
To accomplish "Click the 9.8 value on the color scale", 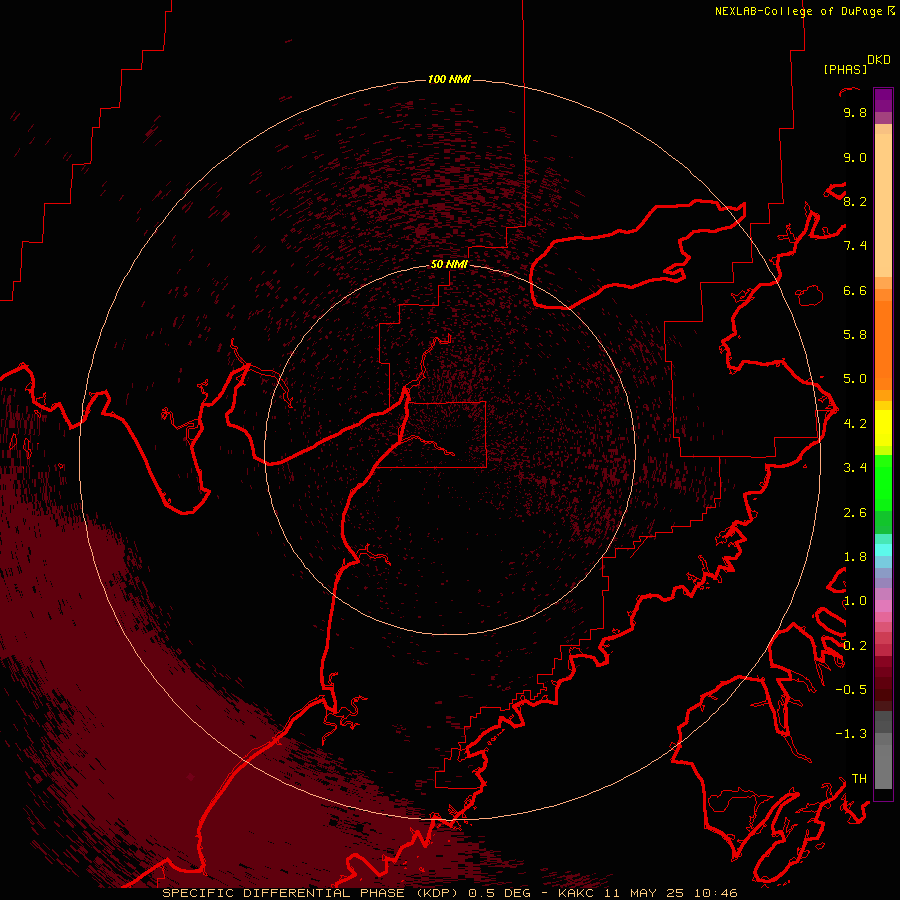I will click(x=855, y=112).
